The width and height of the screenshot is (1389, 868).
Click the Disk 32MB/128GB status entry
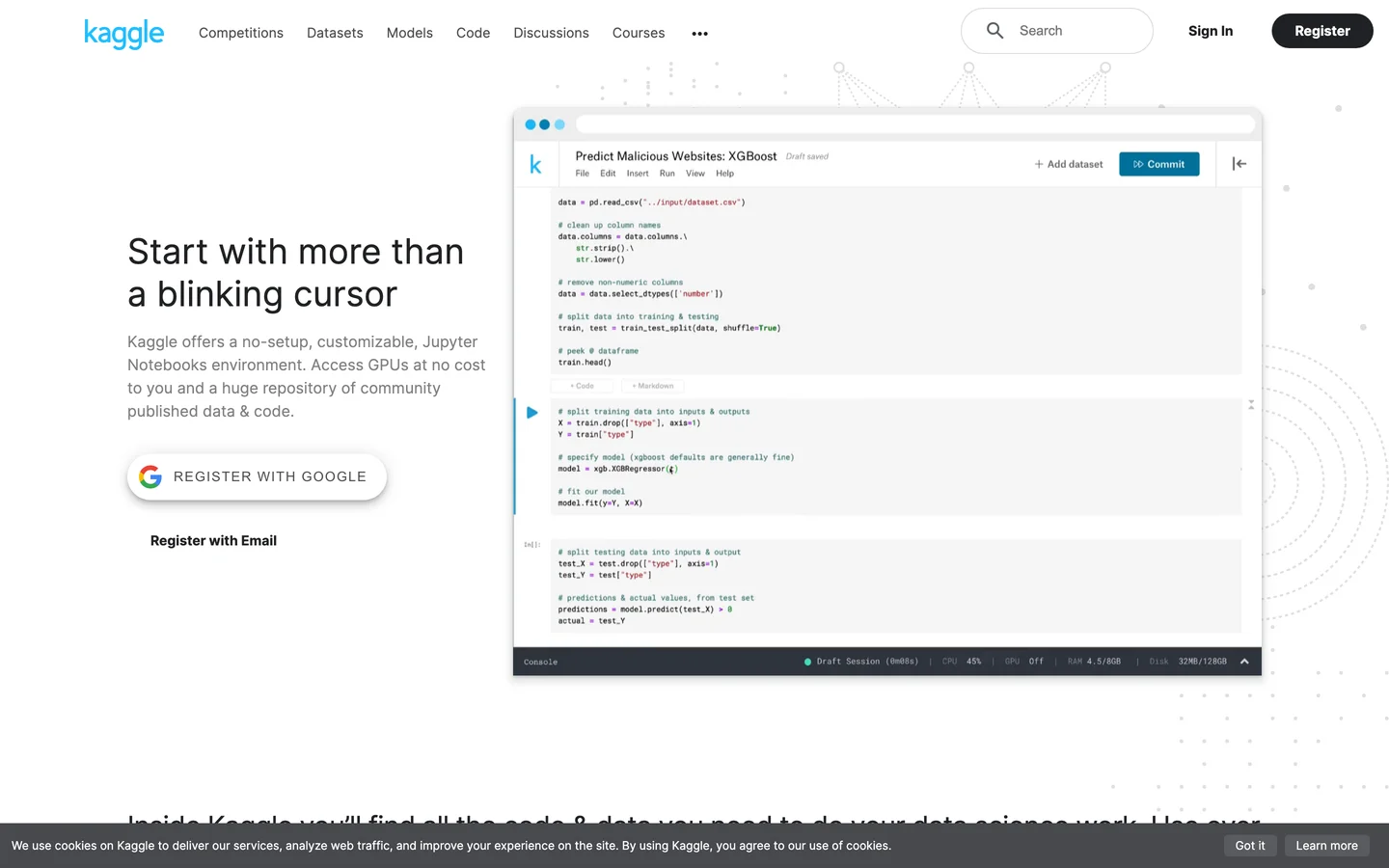1188,662
